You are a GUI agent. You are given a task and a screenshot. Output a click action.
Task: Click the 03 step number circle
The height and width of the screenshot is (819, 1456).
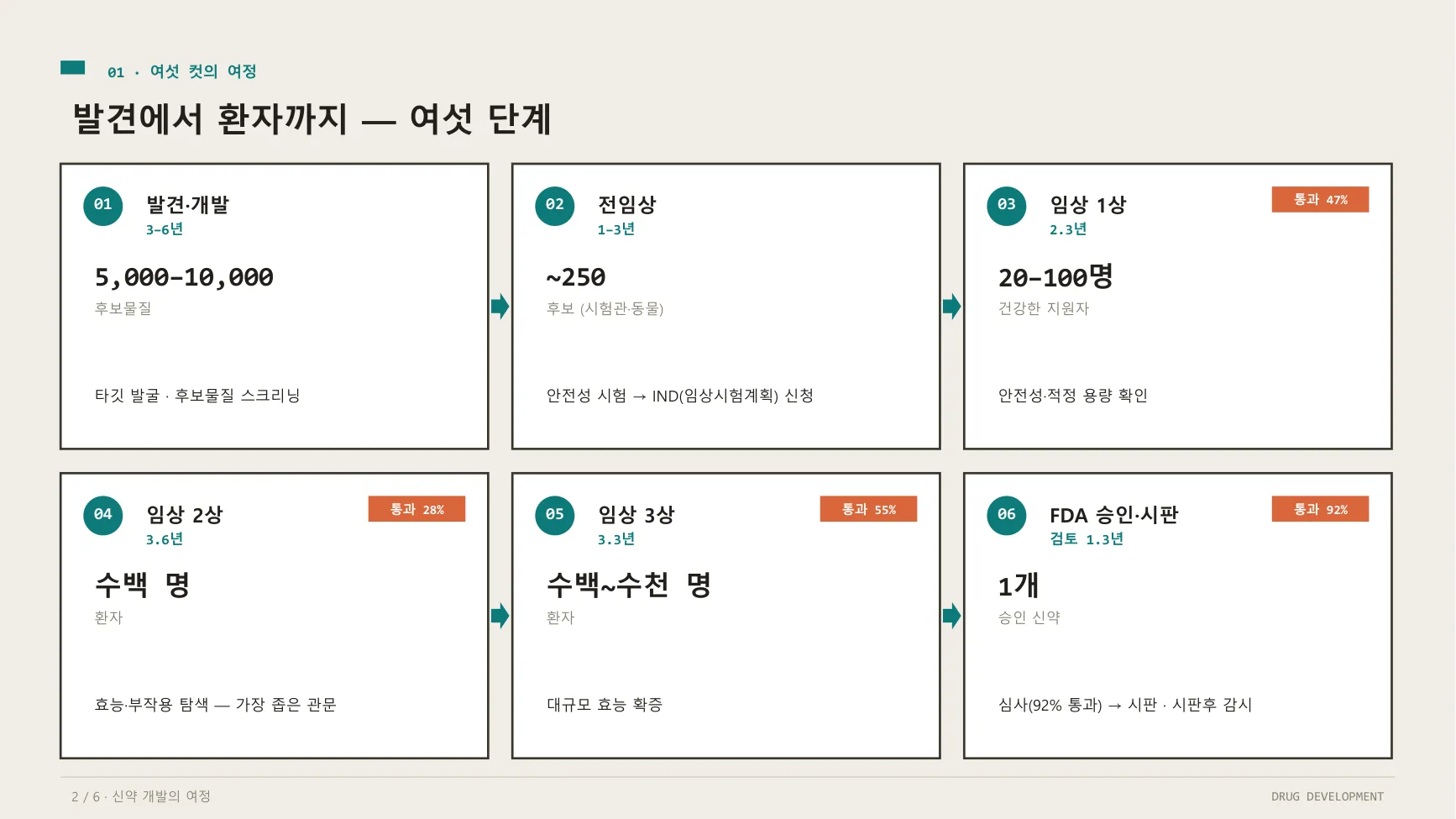[1007, 206]
